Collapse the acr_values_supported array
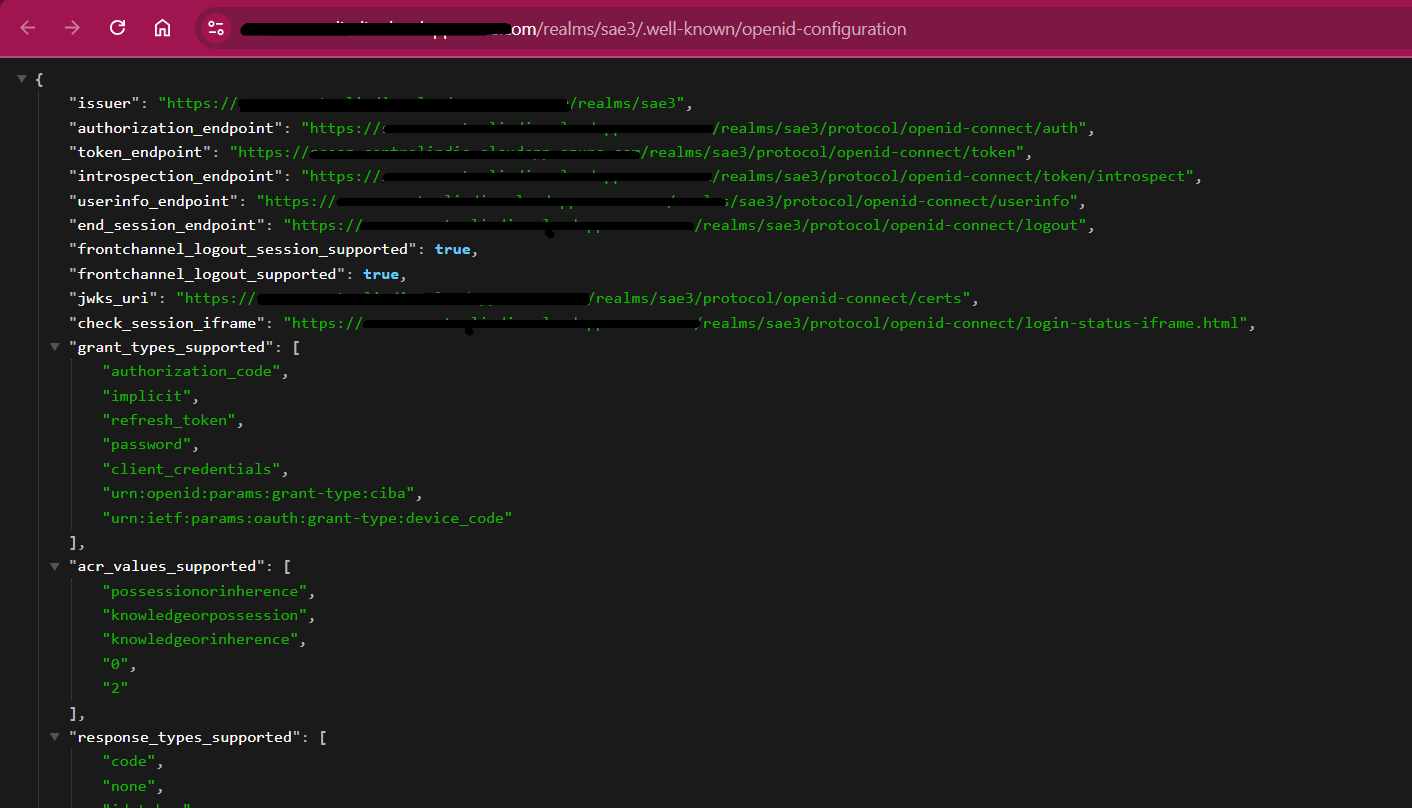The image size is (1412, 808). tap(55, 567)
